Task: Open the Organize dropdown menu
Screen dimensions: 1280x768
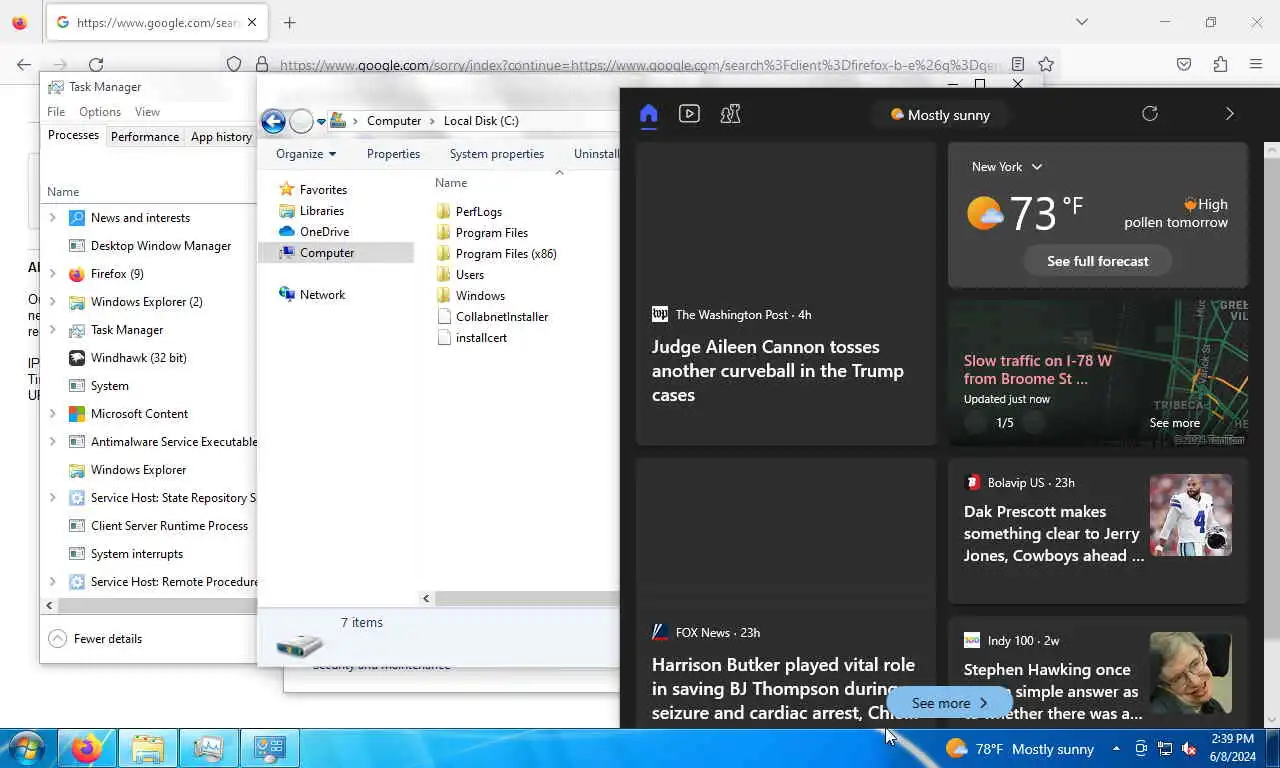Action: point(306,154)
